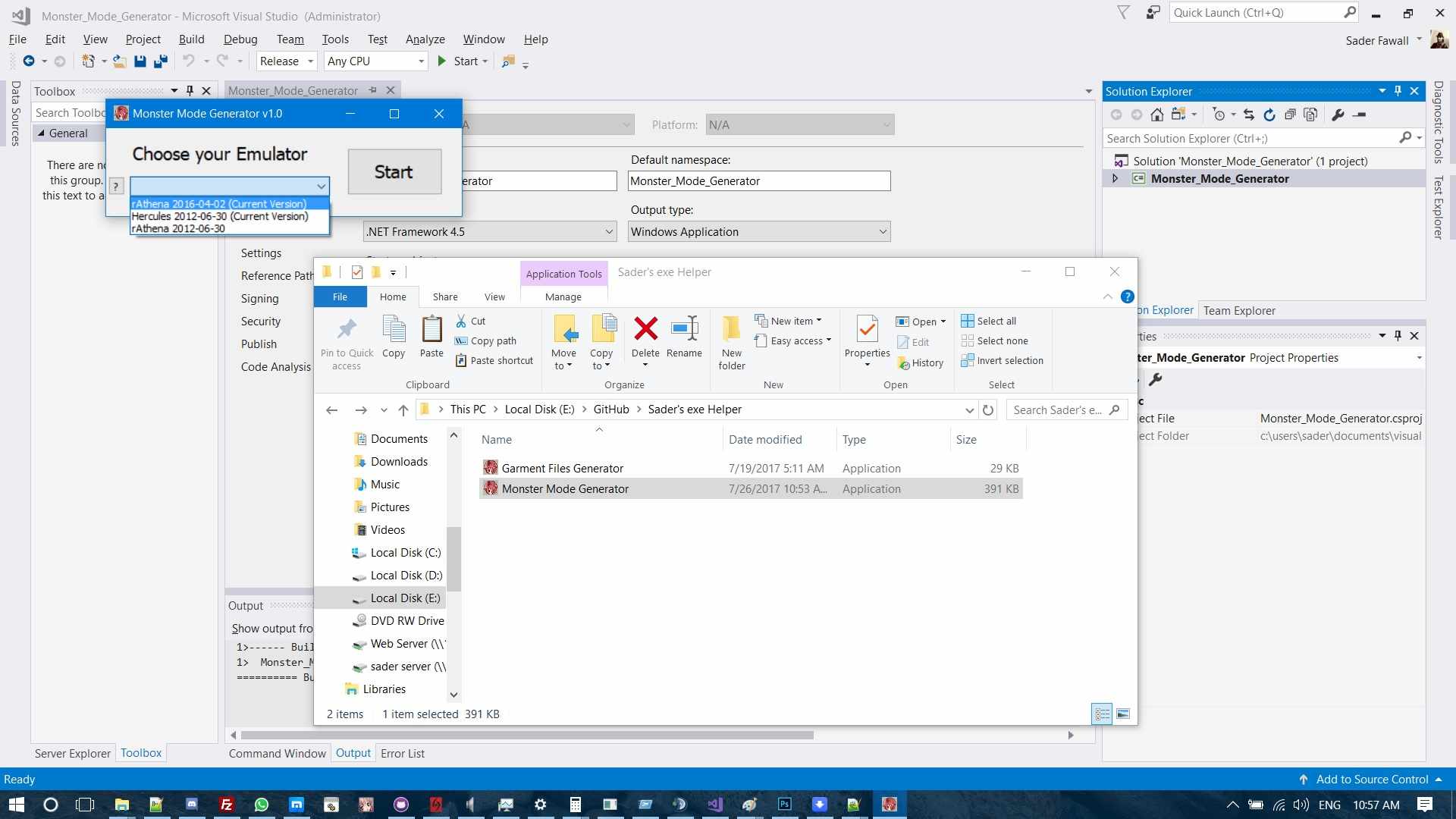Viewport: 1456px width, 819px height.
Task: Click vertical scrollbar in File Explorer navigation pane
Action: pos(453,558)
